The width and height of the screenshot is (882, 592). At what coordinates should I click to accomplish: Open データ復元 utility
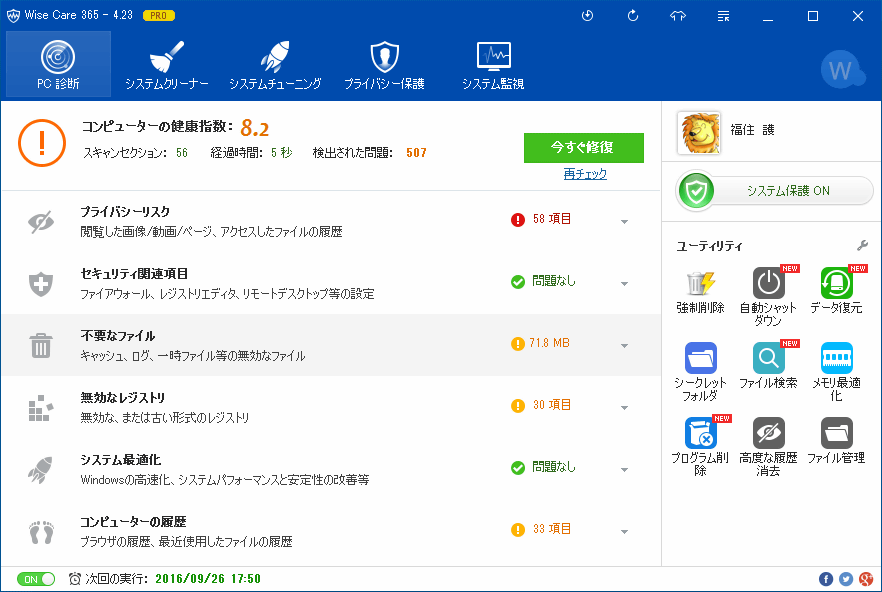(836, 291)
